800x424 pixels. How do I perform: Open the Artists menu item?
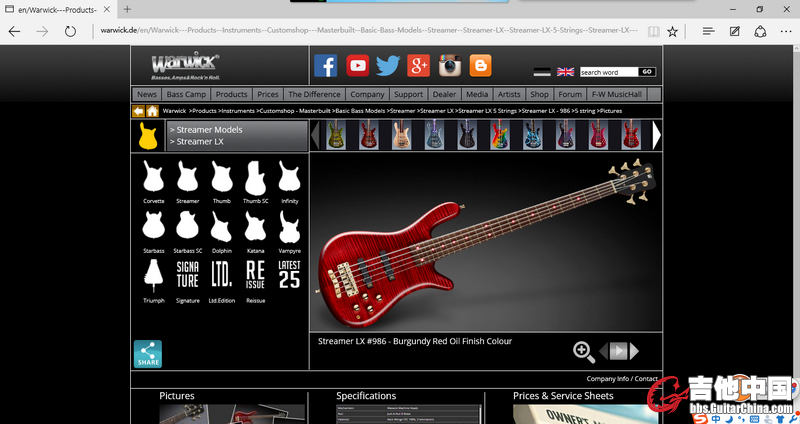(509, 94)
